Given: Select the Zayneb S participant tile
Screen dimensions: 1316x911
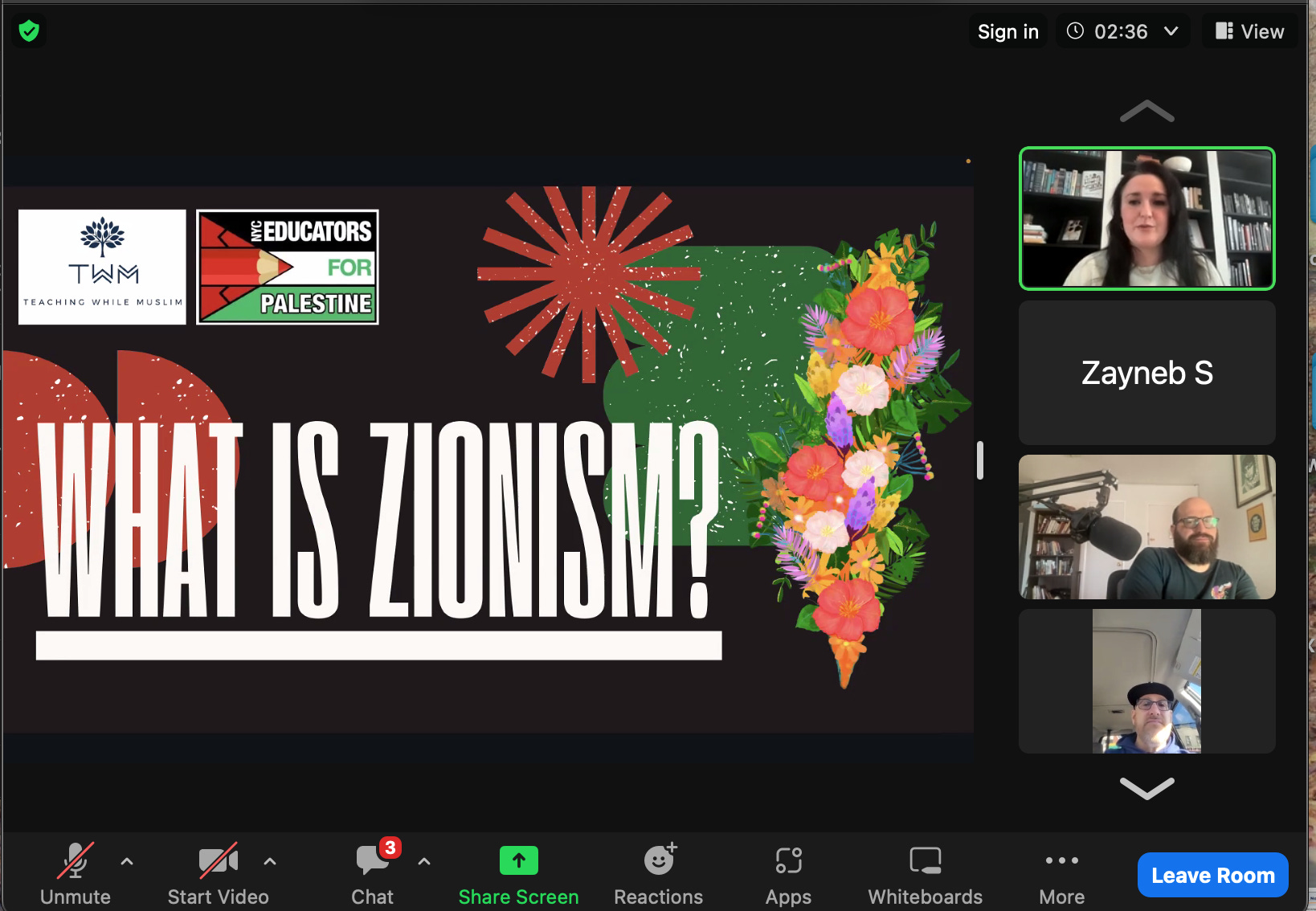Looking at the screenshot, I should tap(1147, 373).
